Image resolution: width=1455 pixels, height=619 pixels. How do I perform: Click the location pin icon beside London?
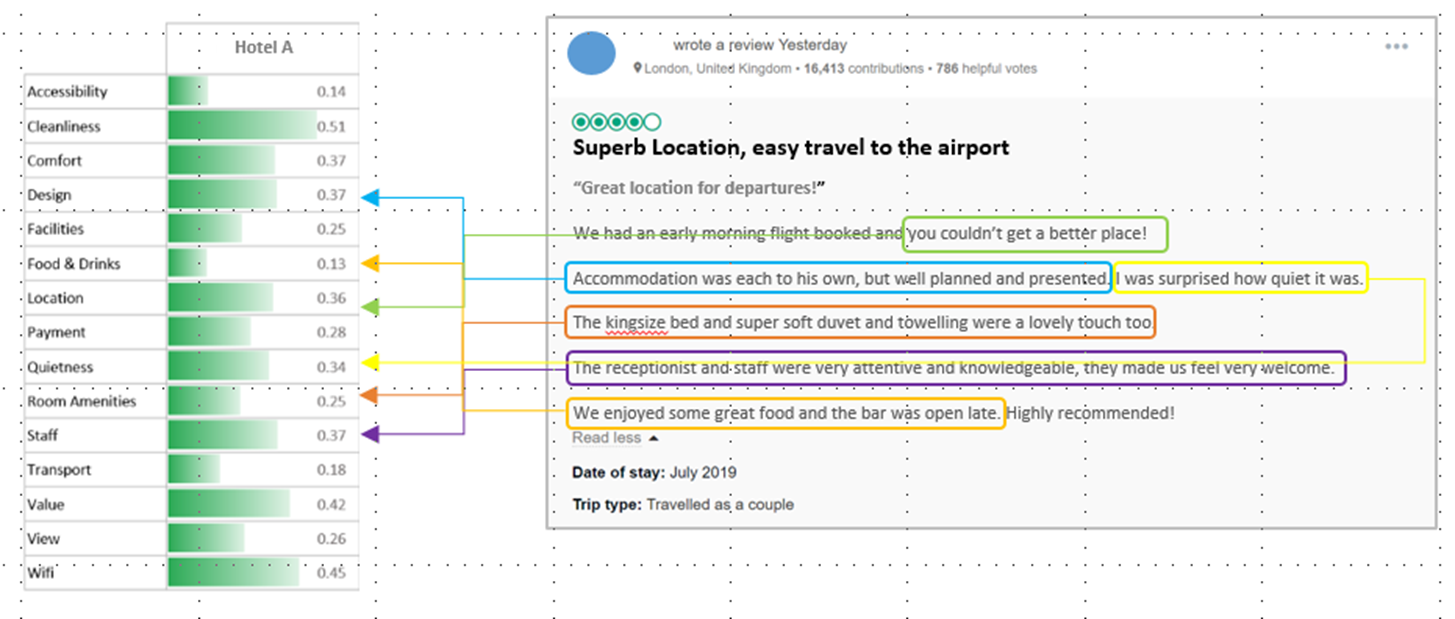[637, 69]
